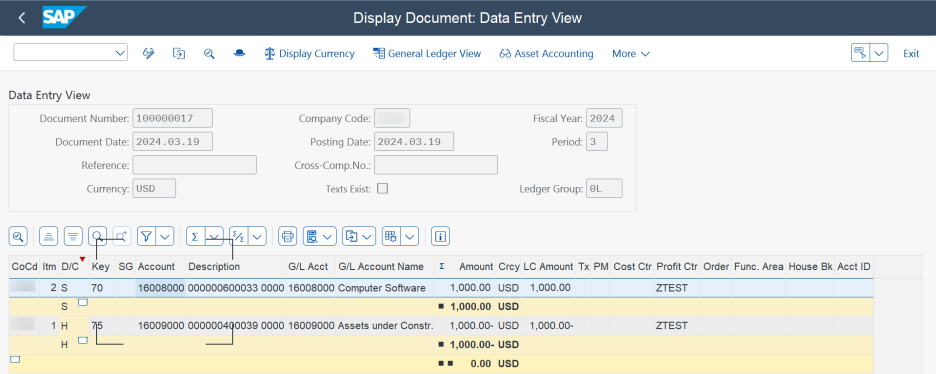The width and height of the screenshot is (936, 374).
Task: Click the GUI actions icon beside Exit
Action: pyautogui.click(x=860, y=52)
